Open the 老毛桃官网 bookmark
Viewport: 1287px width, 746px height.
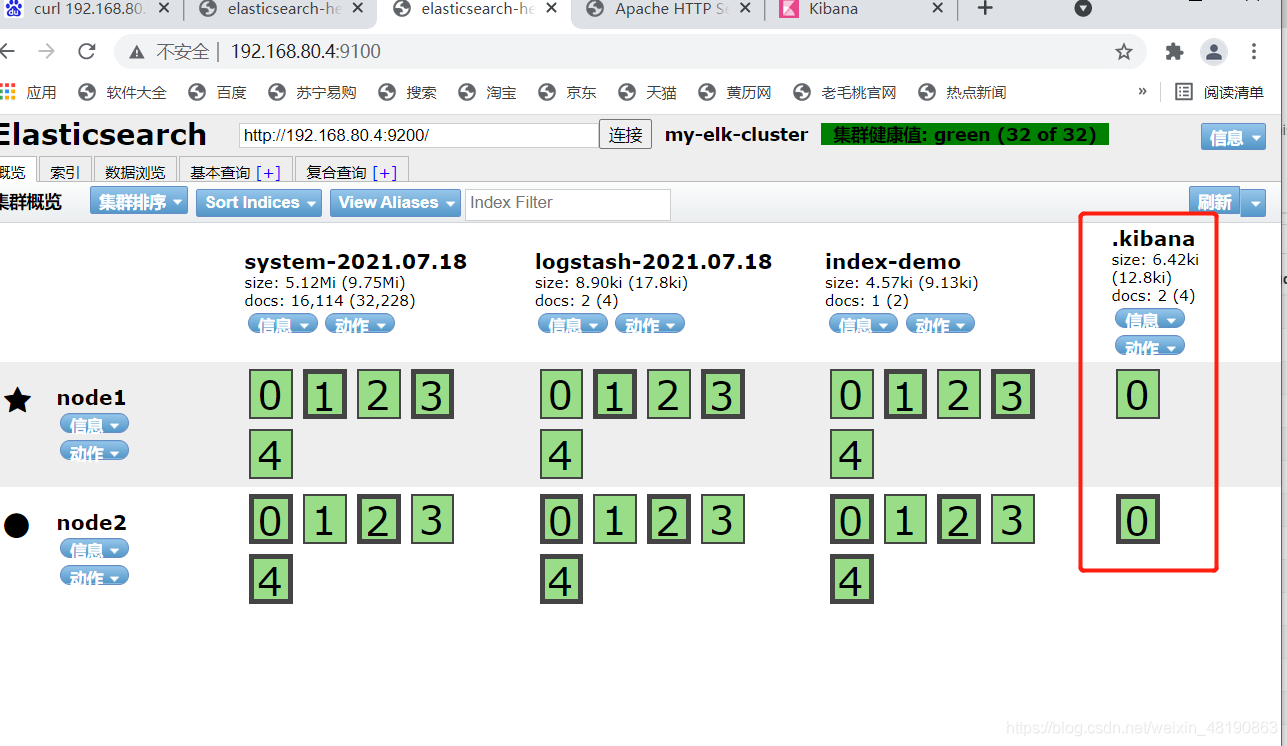pyautogui.click(x=844, y=92)
